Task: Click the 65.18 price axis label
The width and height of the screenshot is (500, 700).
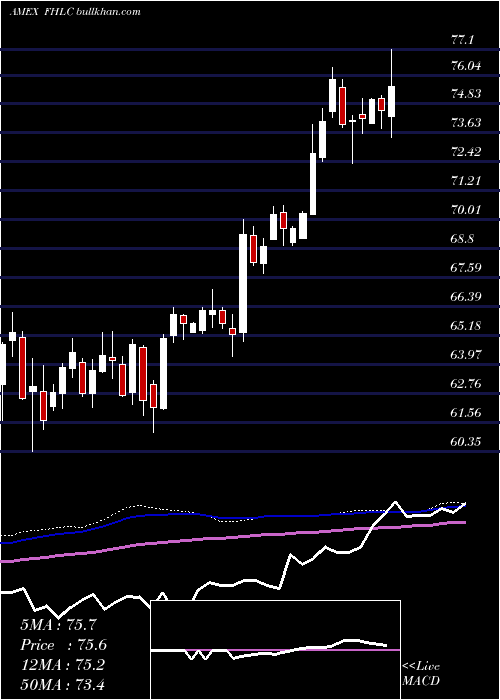Action: click(x=466, y=325)
